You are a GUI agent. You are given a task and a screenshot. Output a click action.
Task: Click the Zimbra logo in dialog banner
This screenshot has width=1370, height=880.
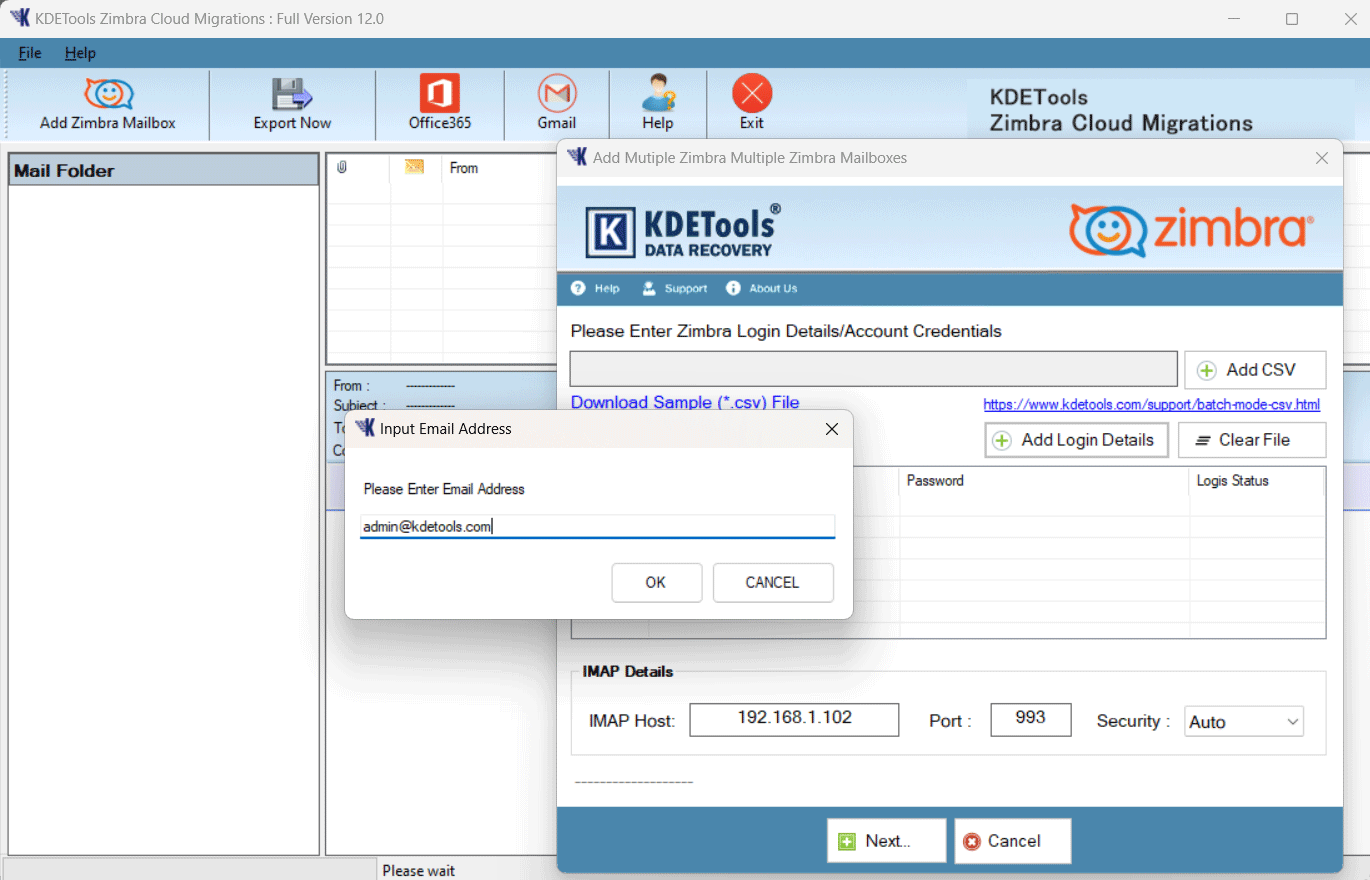(1189, 231)
